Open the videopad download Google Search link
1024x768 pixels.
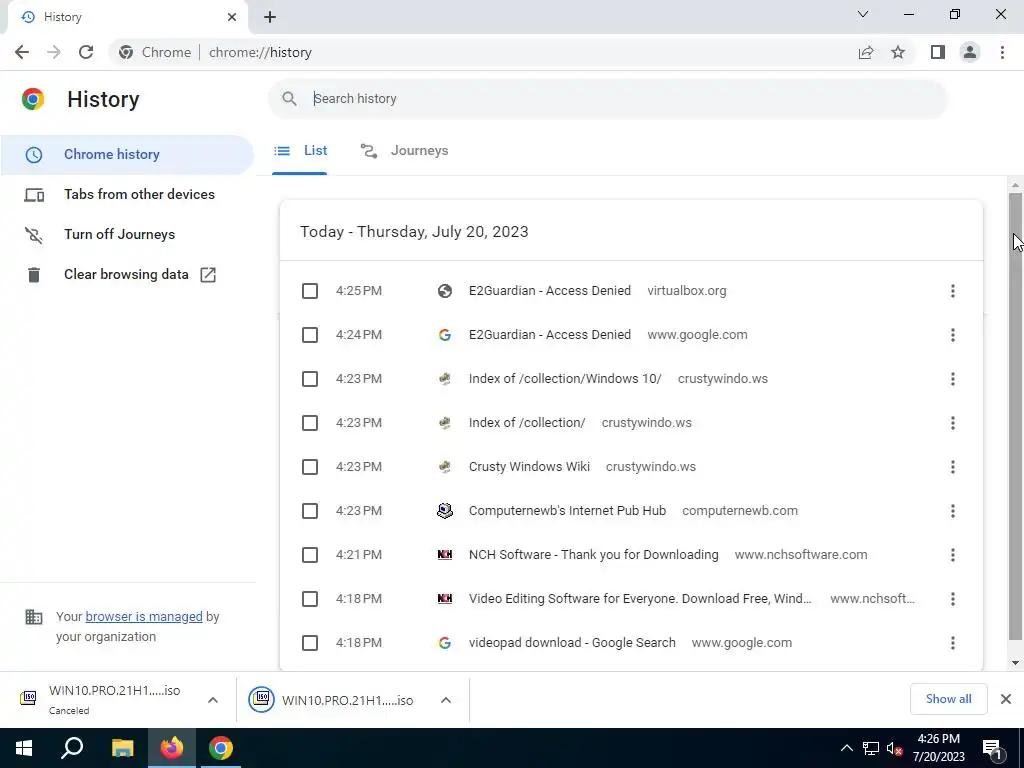coord(572,643)
